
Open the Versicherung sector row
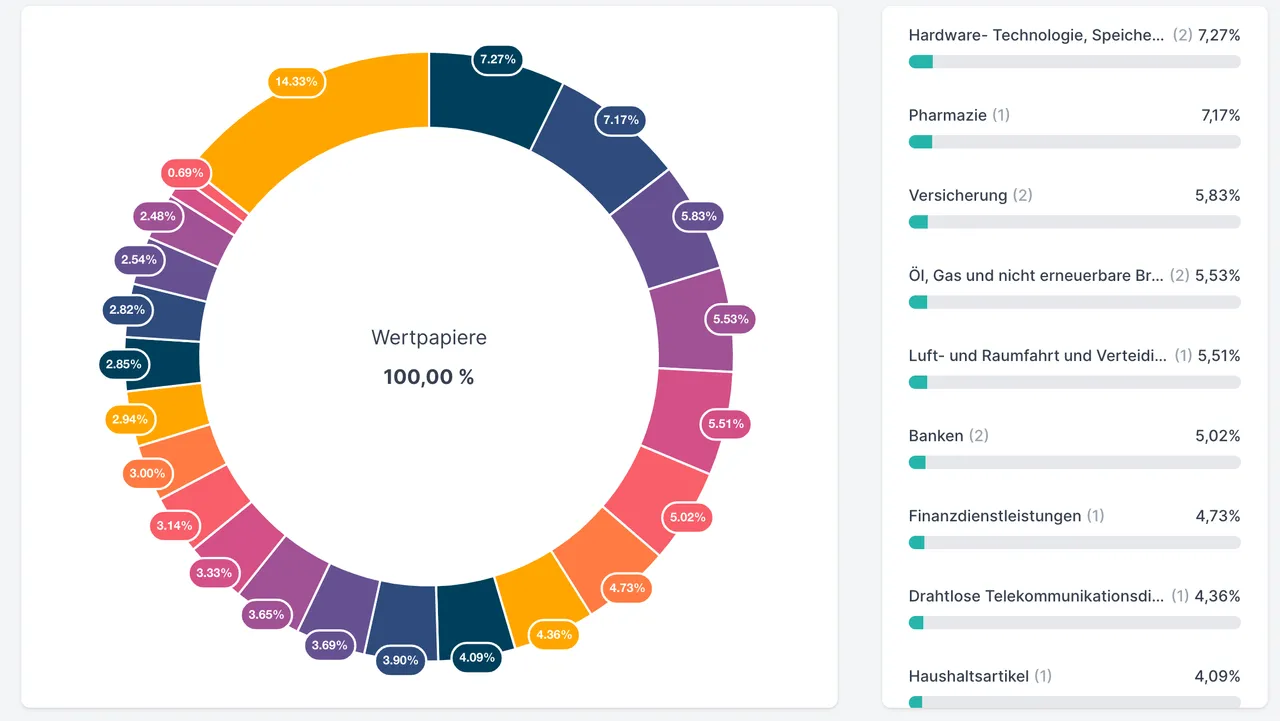point(1074,206)
